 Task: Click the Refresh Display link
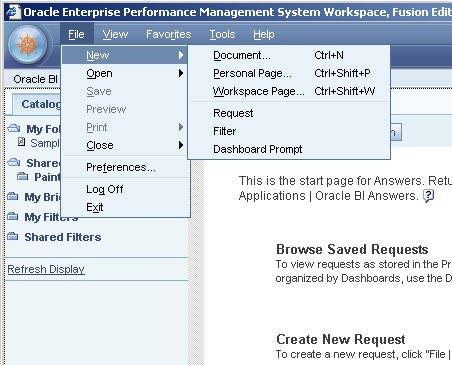tap(46, 269)
